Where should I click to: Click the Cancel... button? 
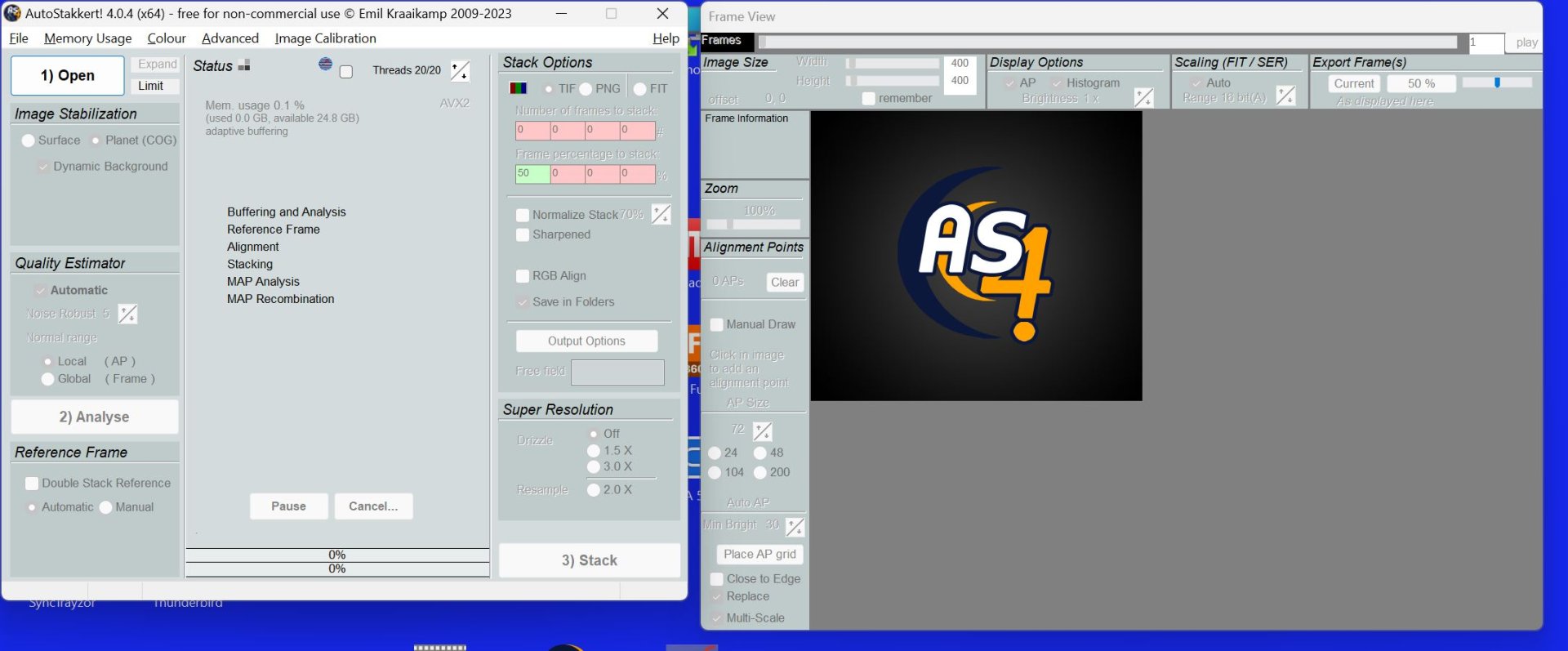pyautogui.click(x=373, y=506)
